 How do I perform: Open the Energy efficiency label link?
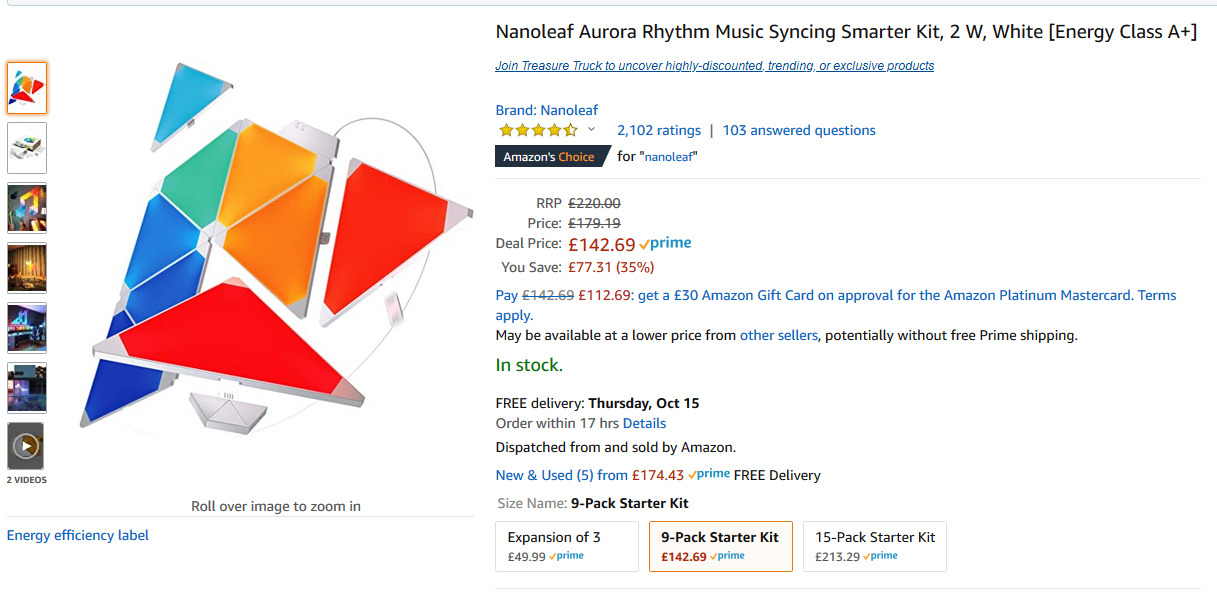point(78,535)
